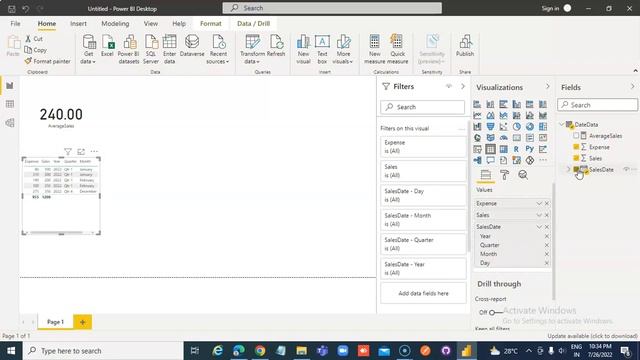Screen dimensions: 640x360
Task: Click the filter icon above table visual
Action: [68, 151]
